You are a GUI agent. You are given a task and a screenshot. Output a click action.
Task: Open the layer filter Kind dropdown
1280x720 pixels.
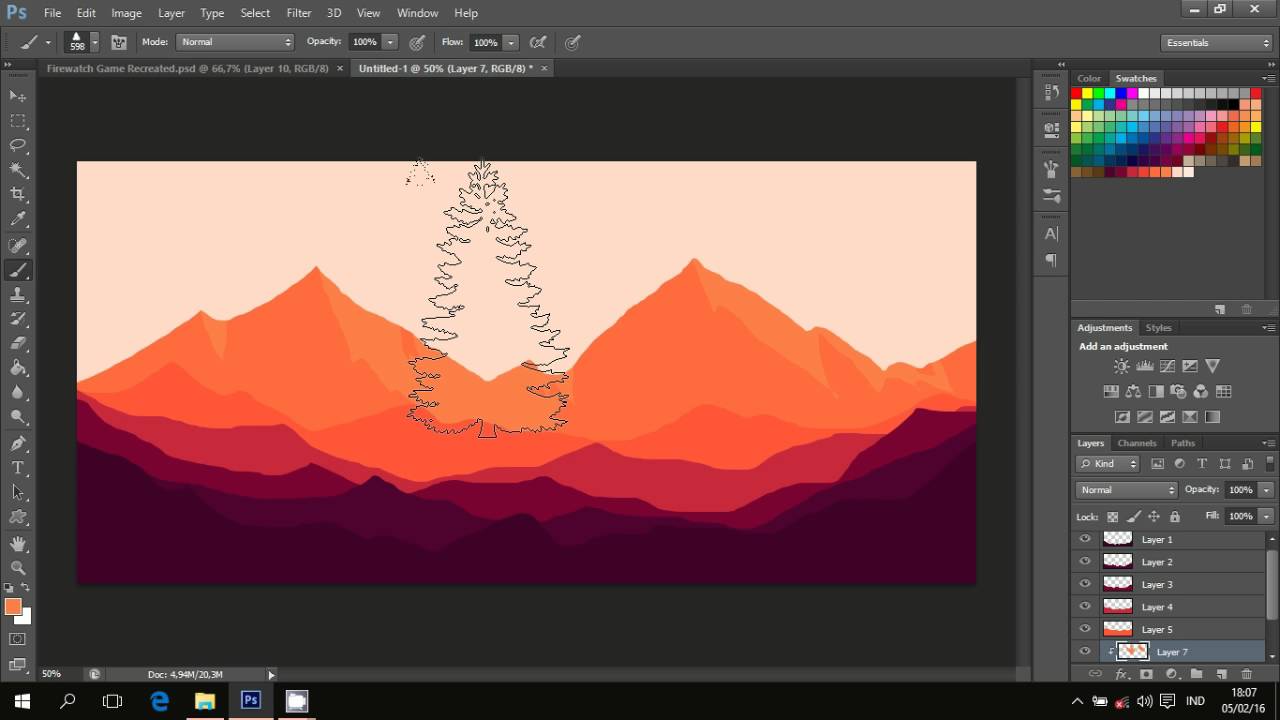click(1108, 464)
